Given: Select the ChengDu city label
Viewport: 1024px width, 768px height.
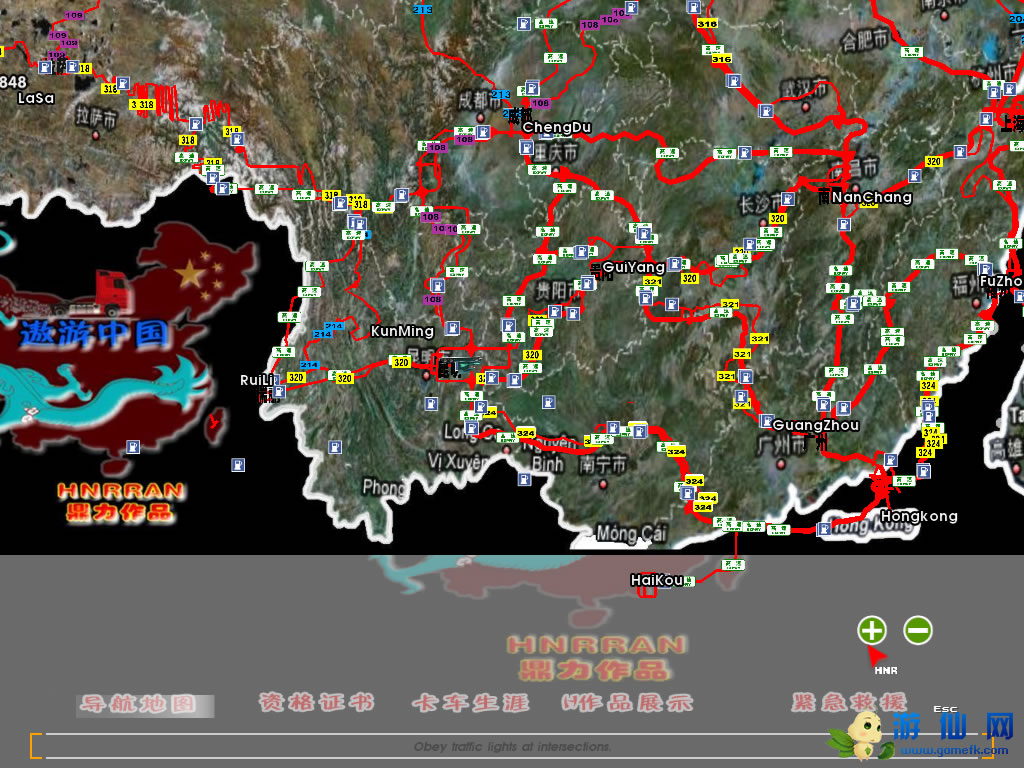Looking at the screenshot, I should (x=556, y=127).
